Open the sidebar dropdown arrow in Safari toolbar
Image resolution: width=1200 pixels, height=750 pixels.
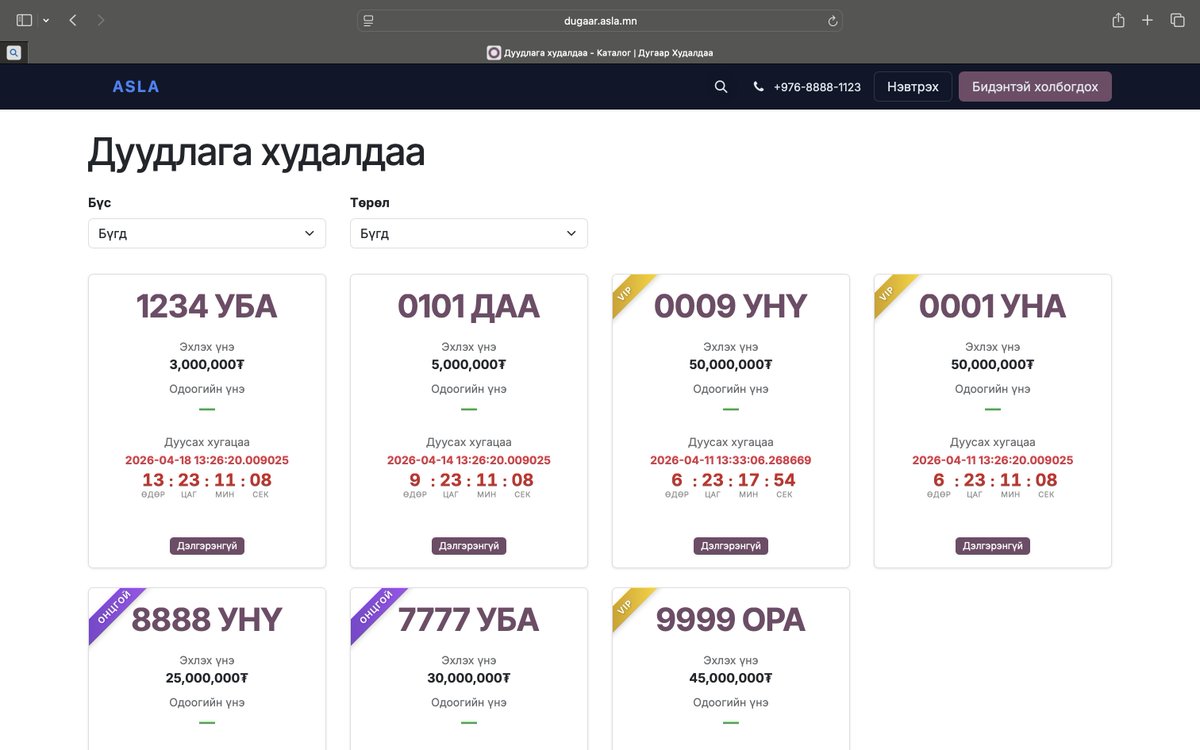coord(46,20)
